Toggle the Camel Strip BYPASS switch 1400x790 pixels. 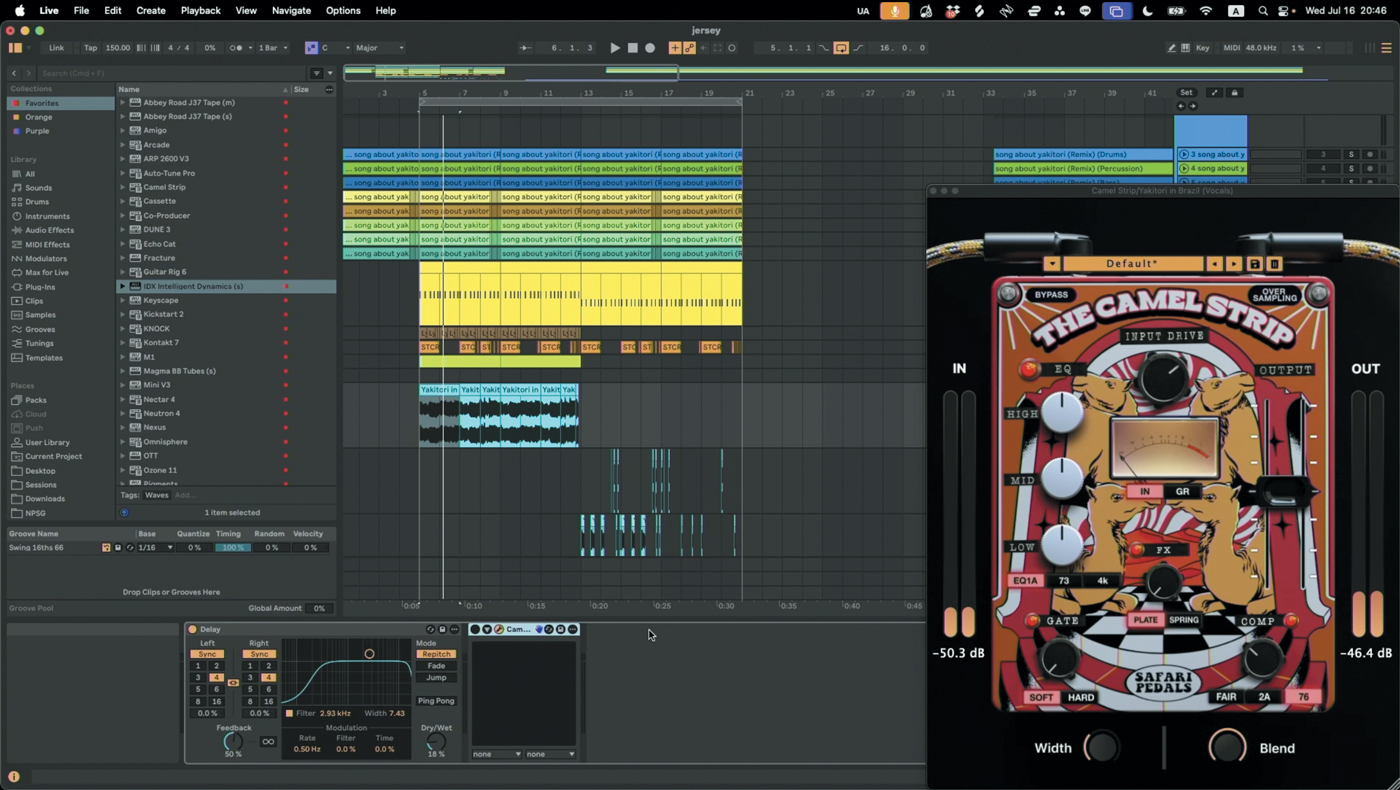pyautogui.click(x=1051, y=295)
